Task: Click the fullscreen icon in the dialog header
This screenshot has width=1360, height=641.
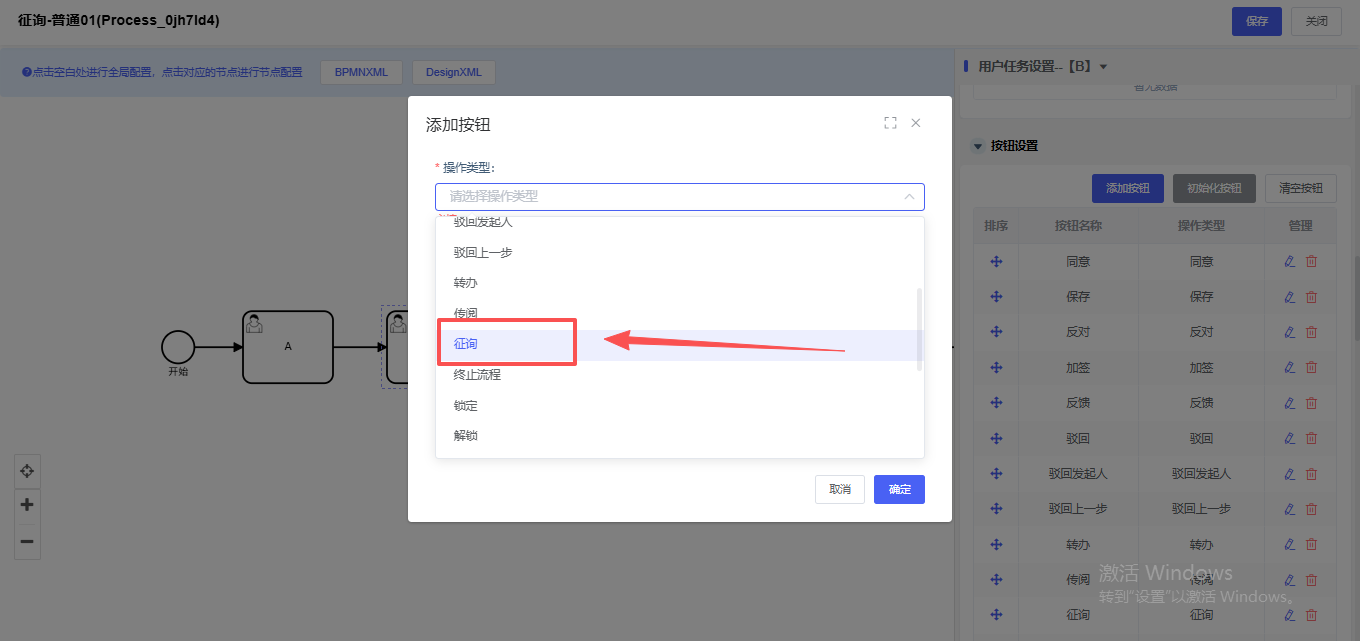Action: pyautogui.click(x=890, y=123)
